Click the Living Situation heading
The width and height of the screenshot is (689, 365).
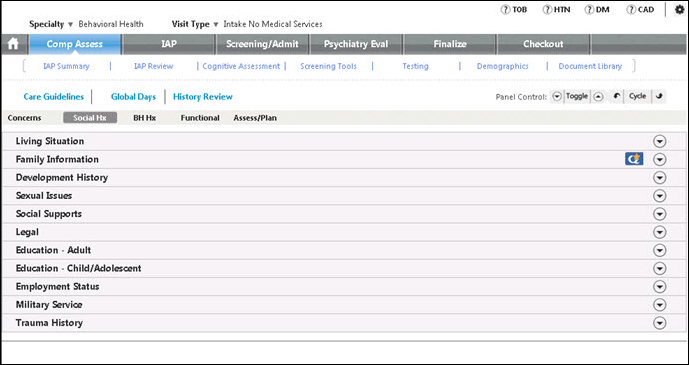50,141
